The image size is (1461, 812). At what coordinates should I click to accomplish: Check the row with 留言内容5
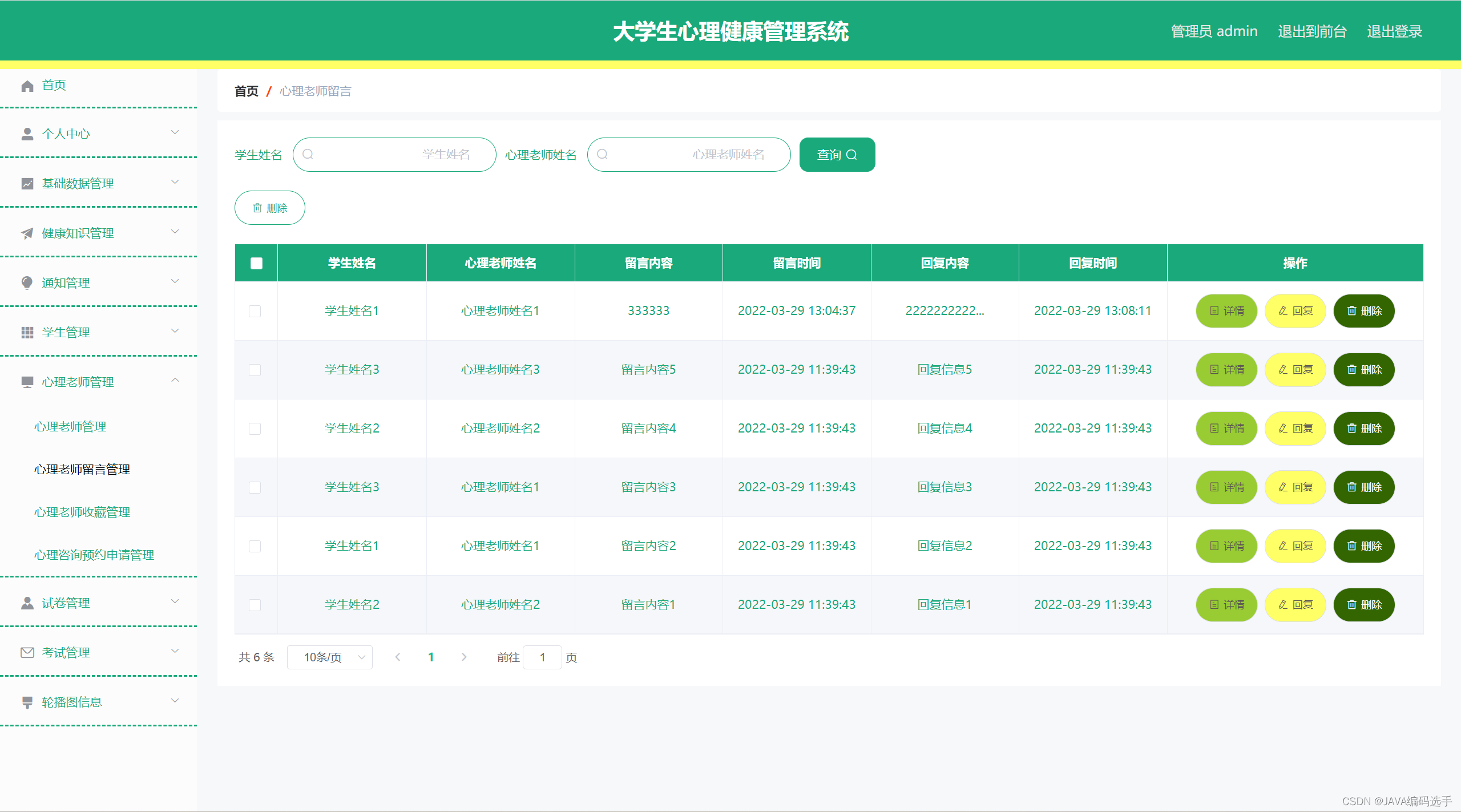click(x=255, y=370)
